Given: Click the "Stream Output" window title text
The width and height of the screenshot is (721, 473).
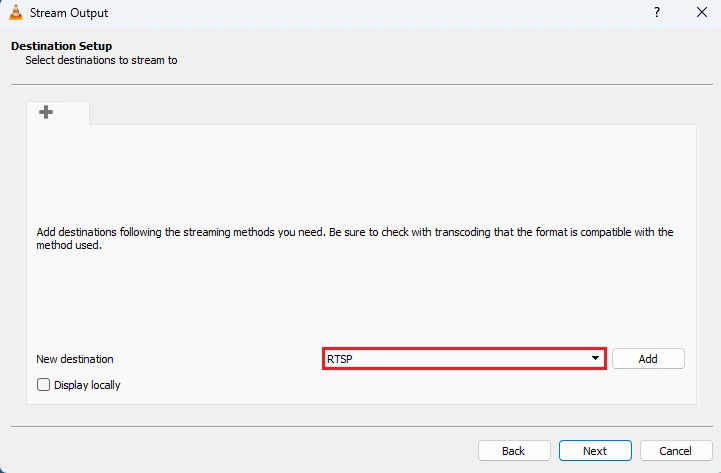Looking at the screenshot, I should click(x=69, y=13).
